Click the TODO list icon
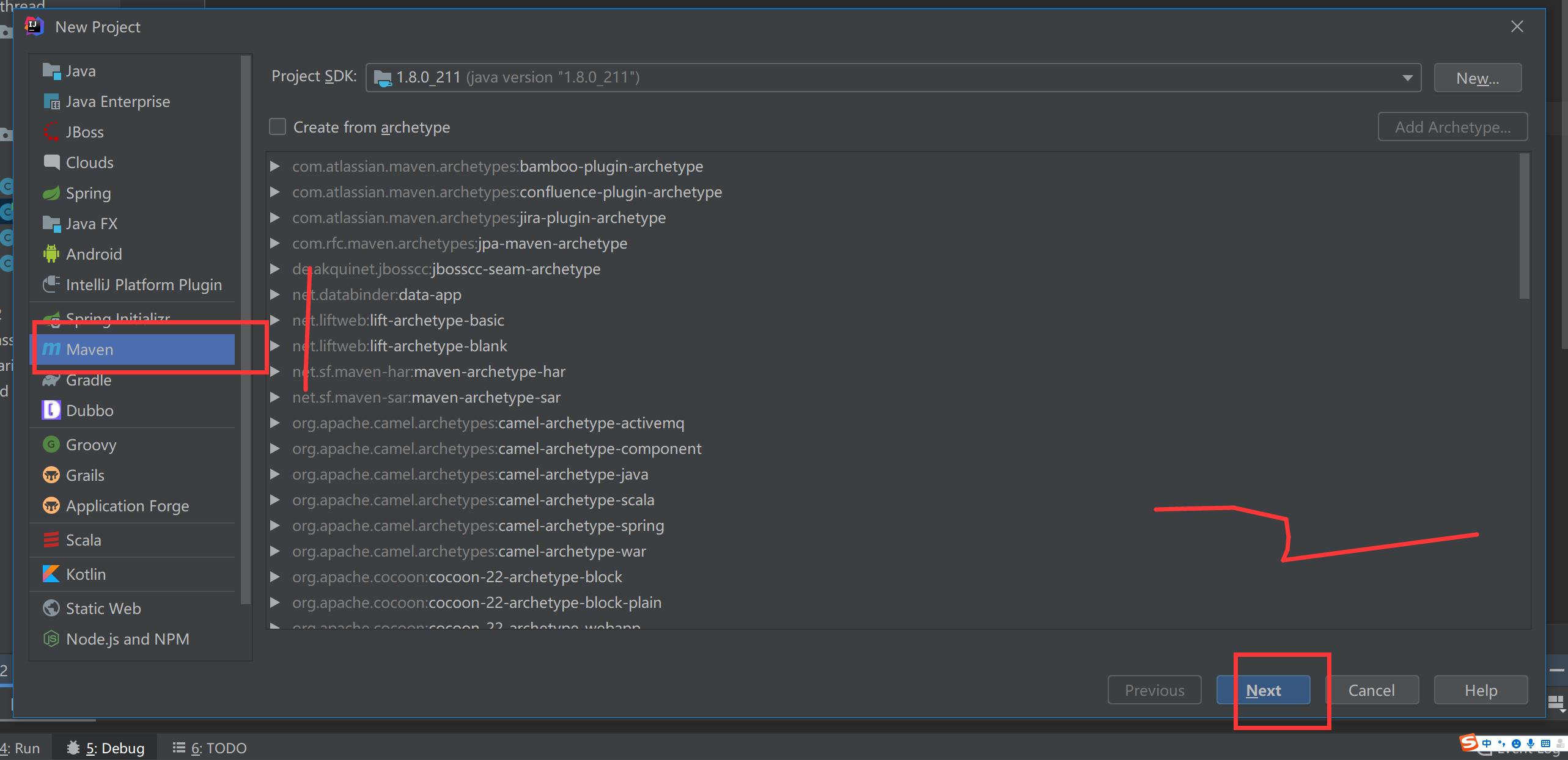The width and height of the screenshot is (1568, 760). [179, 748]
